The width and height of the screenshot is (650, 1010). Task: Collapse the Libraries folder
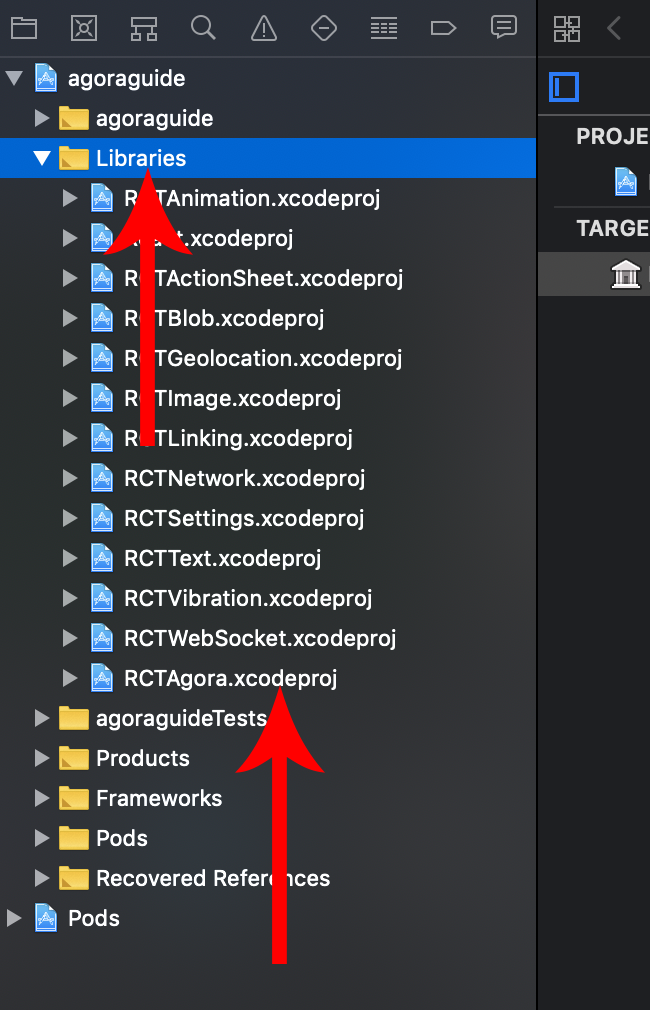tap(42, 158)
